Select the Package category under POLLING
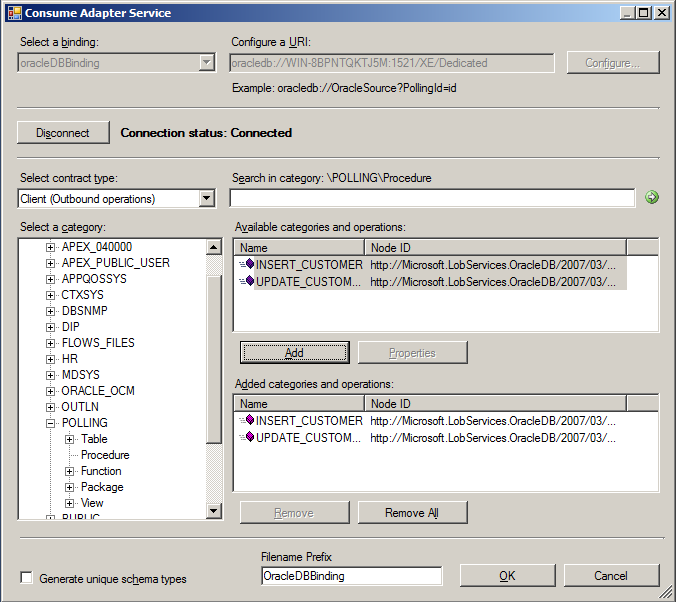This screenshot has height=602, width=676. pyautogui.click(x=102, y=487)
